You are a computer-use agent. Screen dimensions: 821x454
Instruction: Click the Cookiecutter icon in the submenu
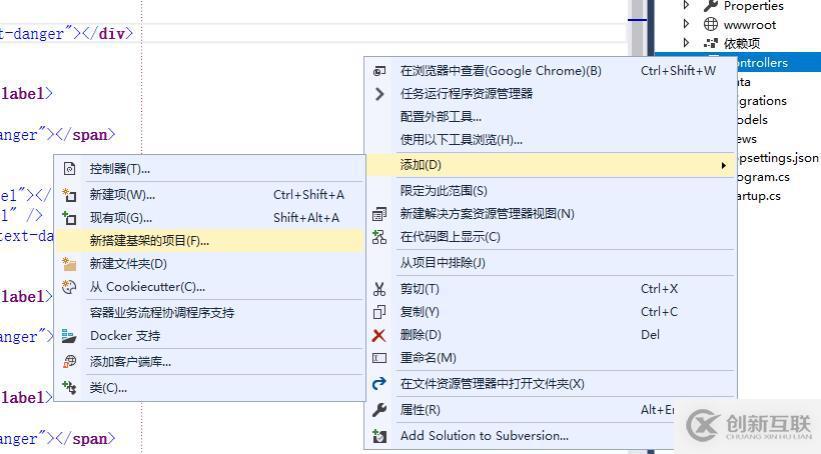click(x=69, y=286)
